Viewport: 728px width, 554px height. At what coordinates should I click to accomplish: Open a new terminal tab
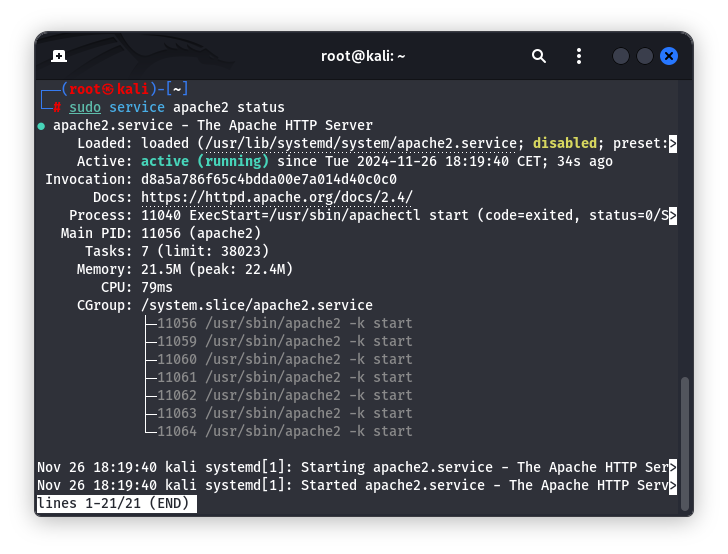click(x=59, y=56)
